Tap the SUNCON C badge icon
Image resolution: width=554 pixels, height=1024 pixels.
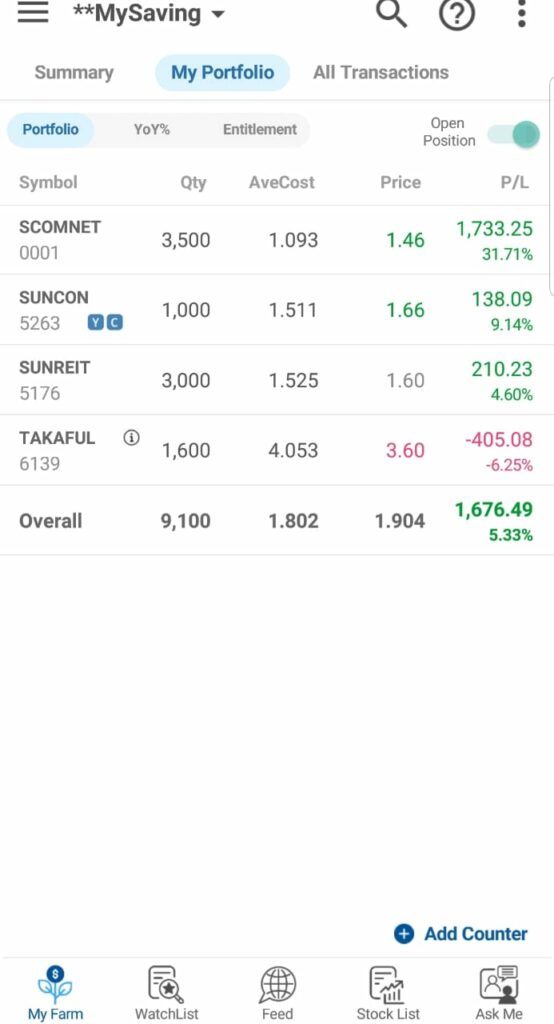[x=114, y=323]
